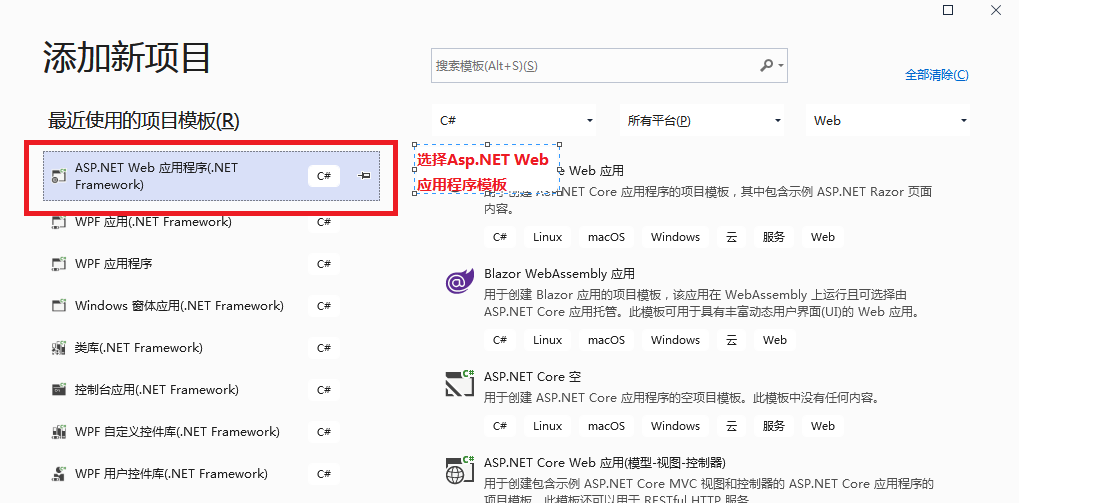Click the WPF 应用(.NET Framework) template icon
The height and width of the screenshot is (503, 1106).
pyautogui.click(x=59, y=222)
